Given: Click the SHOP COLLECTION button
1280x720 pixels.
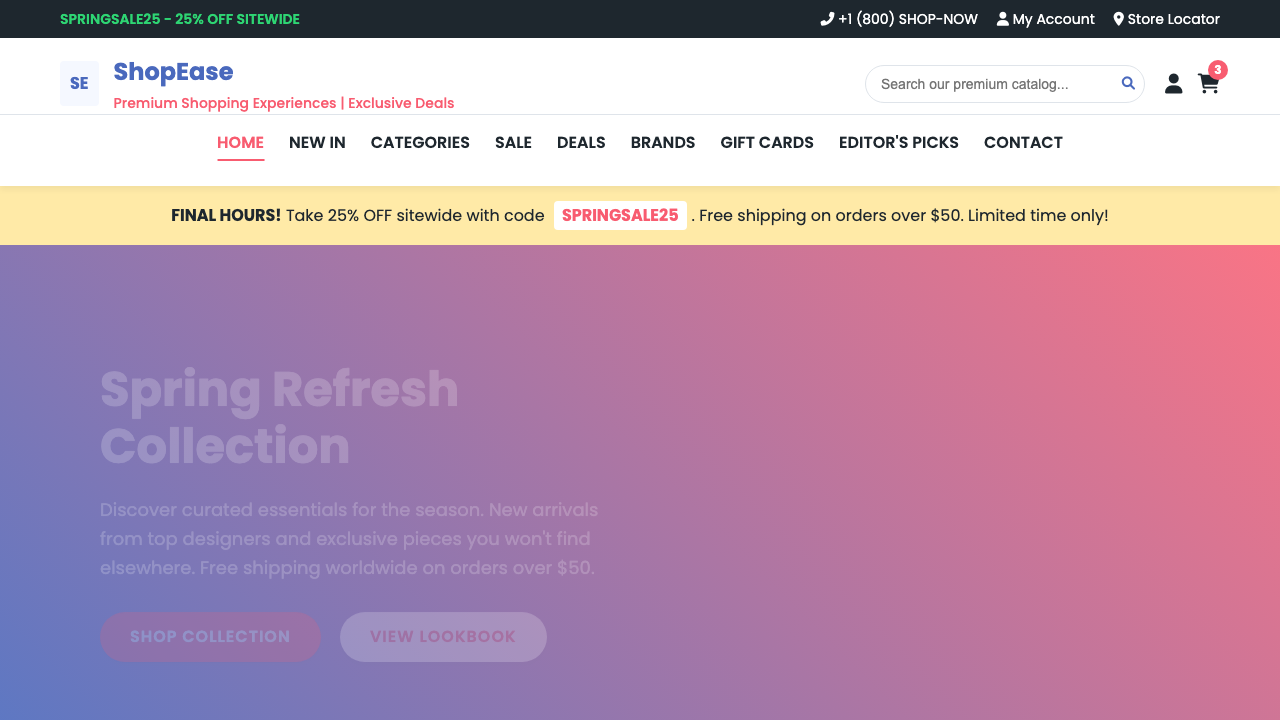Looking at the screenshot, I should tap(210, 637).
